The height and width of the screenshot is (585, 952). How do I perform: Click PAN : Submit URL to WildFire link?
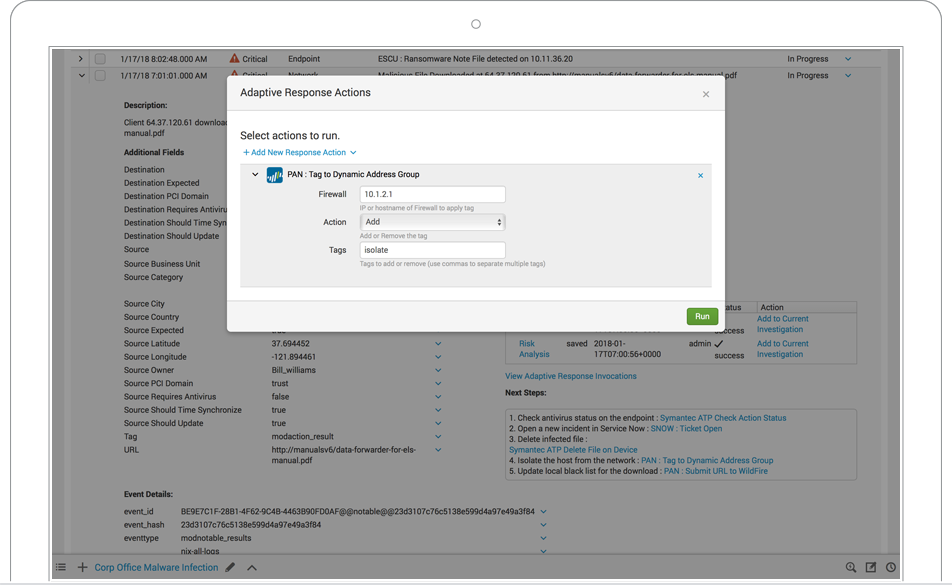(x=715, y=471)
